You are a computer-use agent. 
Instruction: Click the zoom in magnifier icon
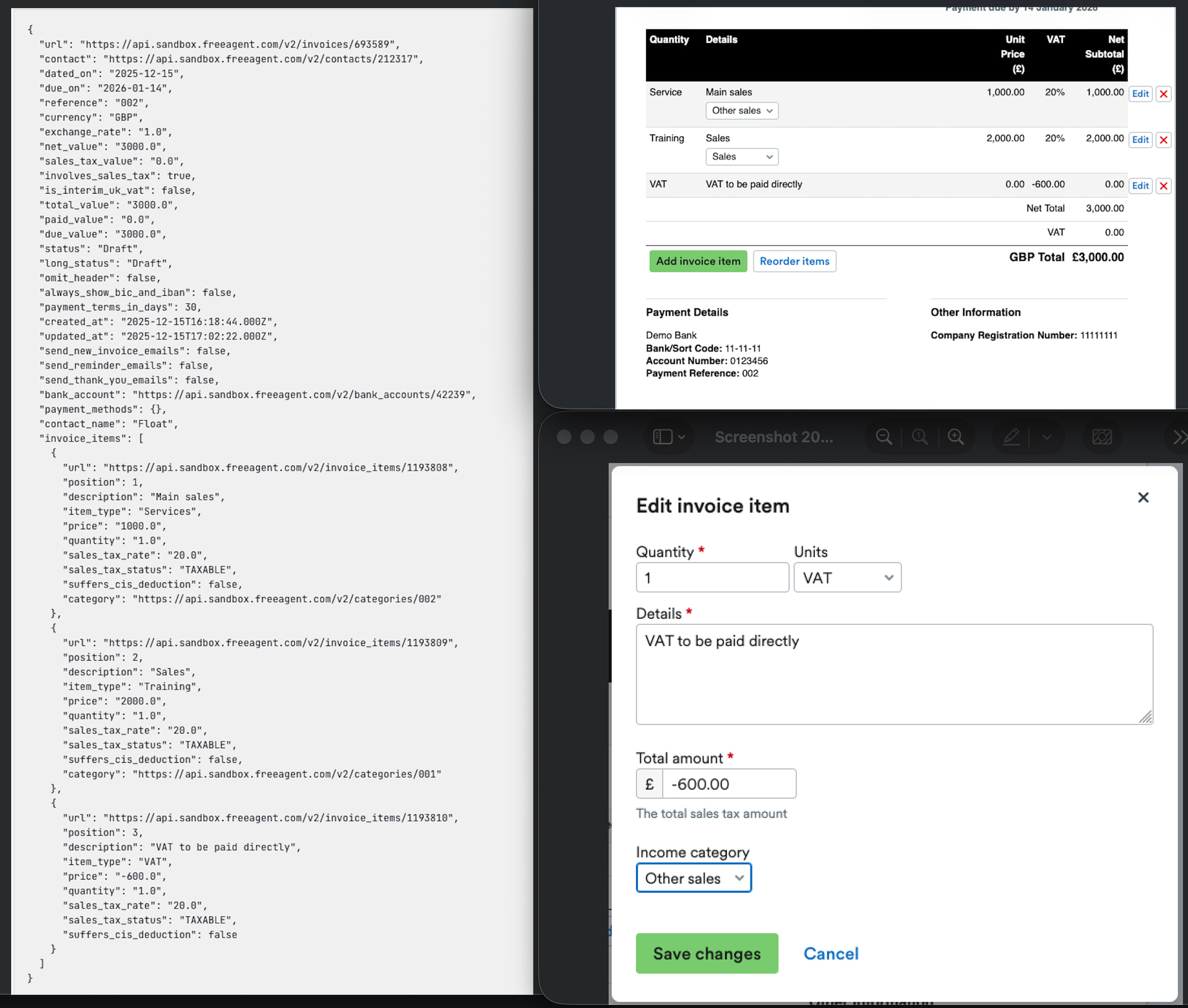pos(955,437)
